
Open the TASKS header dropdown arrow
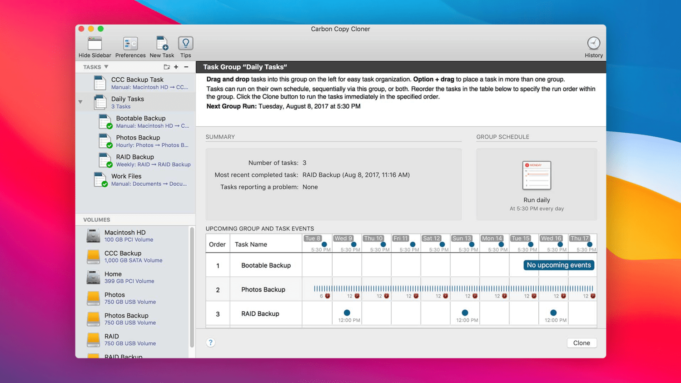pyautogui.click(x=106, y=67)
